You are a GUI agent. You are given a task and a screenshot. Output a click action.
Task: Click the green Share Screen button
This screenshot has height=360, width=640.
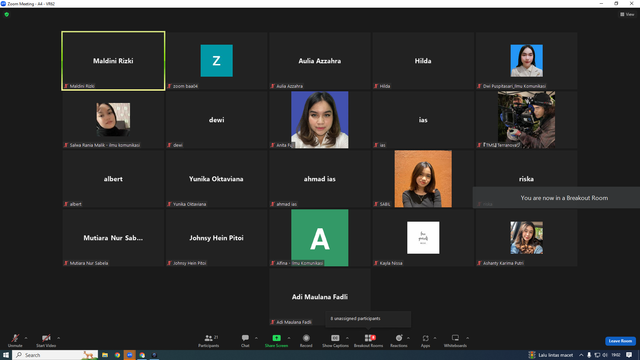[276, 340]
